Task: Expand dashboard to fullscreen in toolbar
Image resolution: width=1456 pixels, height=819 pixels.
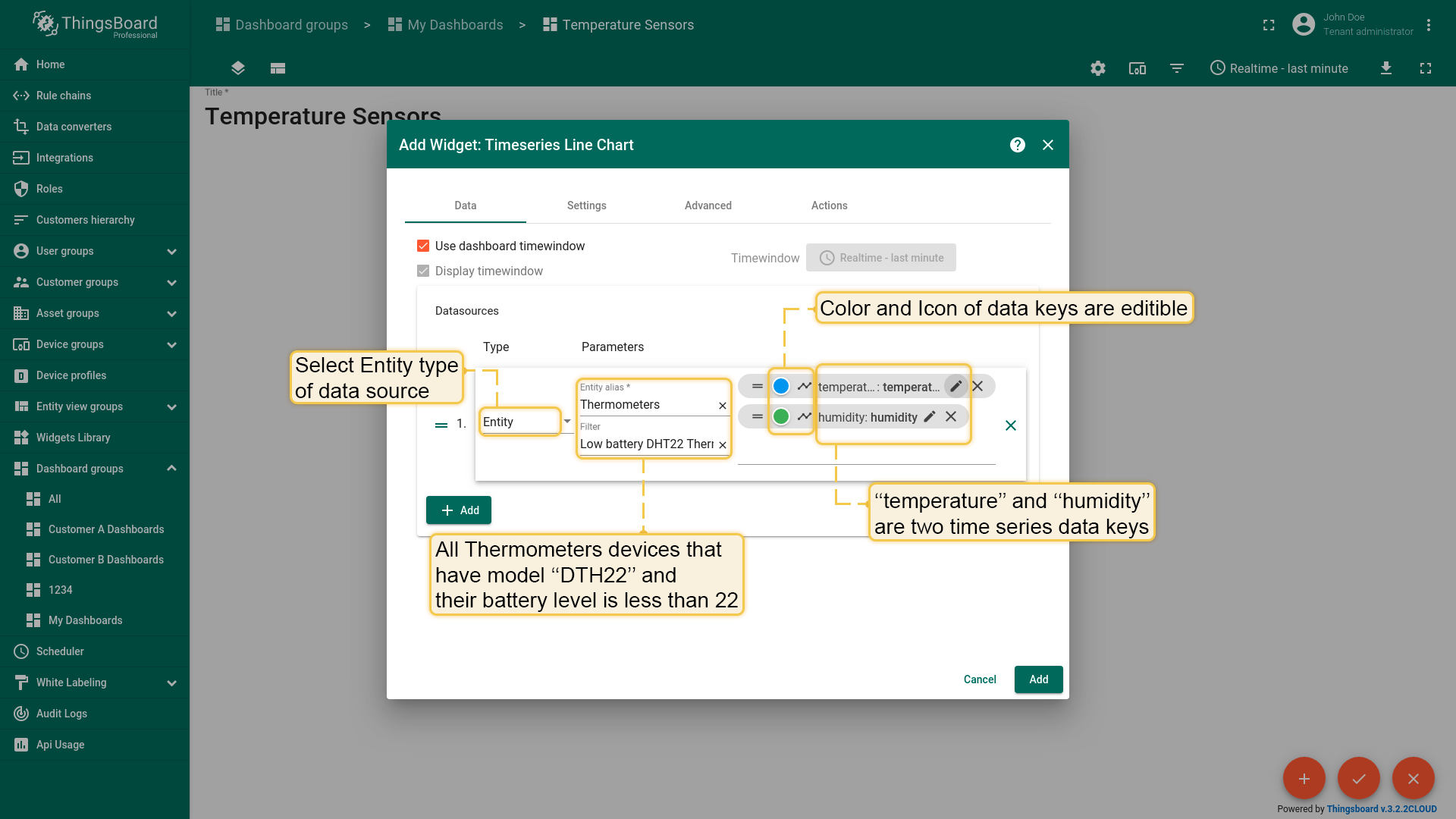Action: tap(1426, 68)
